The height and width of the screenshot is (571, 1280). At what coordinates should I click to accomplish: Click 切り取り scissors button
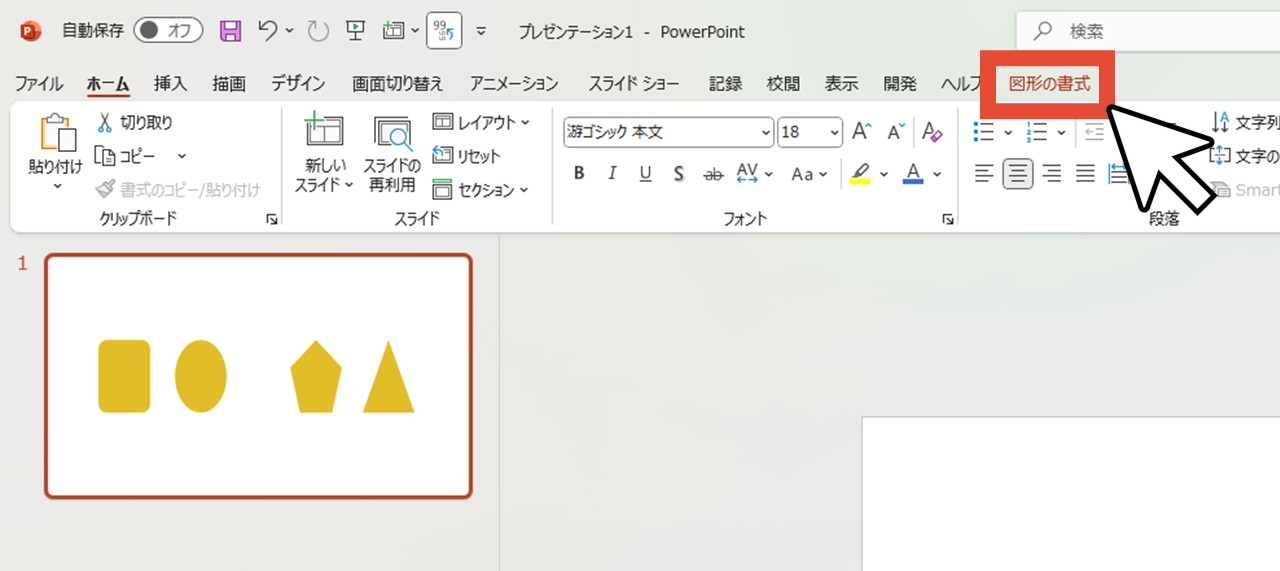pos(135,122)
